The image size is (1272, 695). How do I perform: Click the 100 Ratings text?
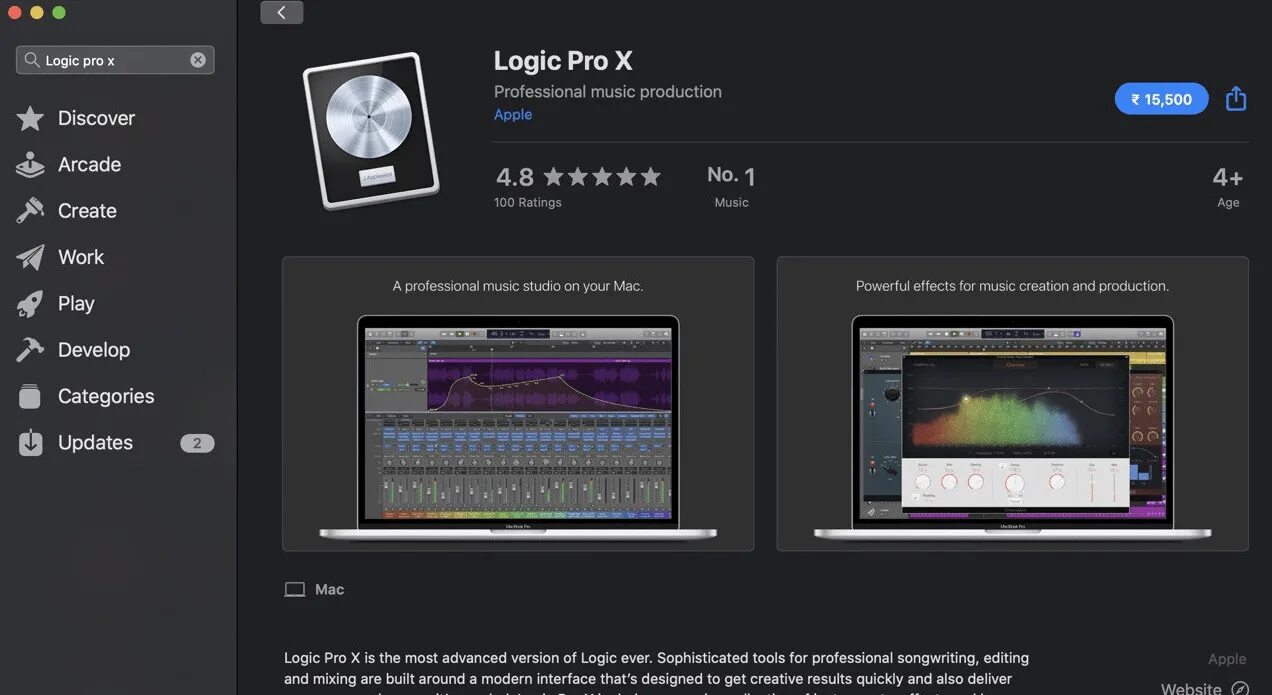point(528,202)
